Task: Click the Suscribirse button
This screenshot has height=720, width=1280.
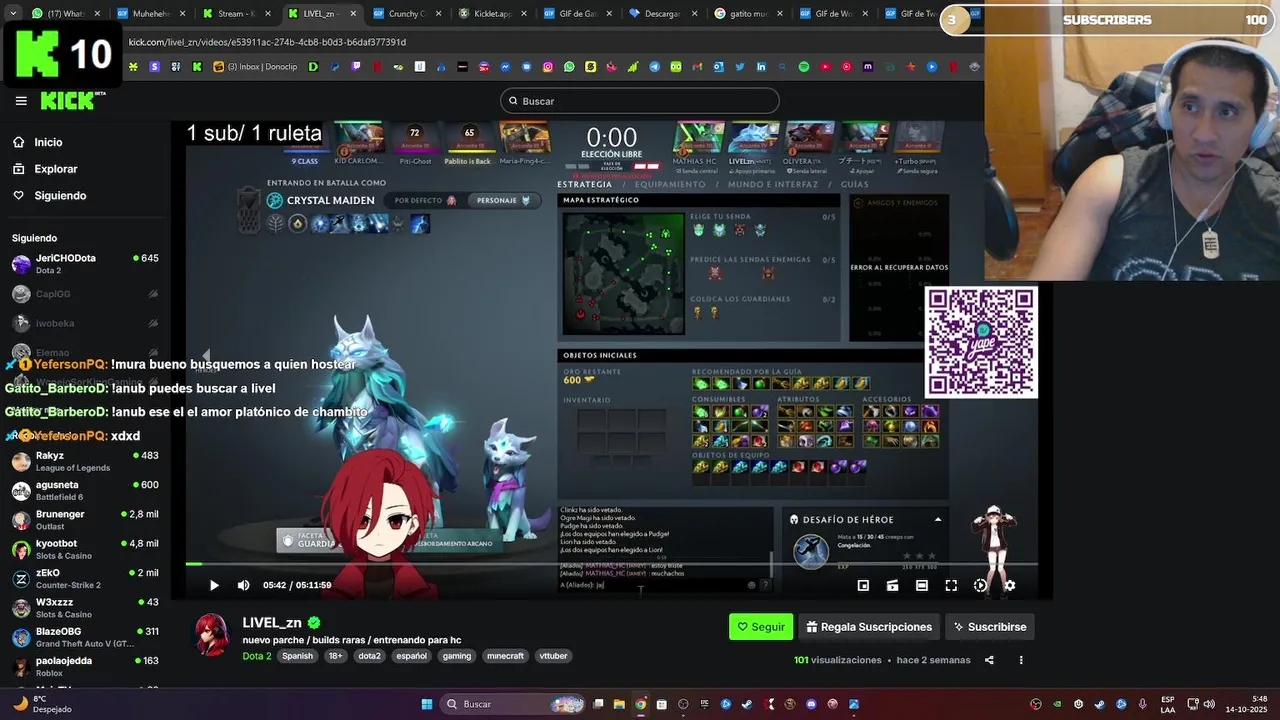Action: [990, 627]
